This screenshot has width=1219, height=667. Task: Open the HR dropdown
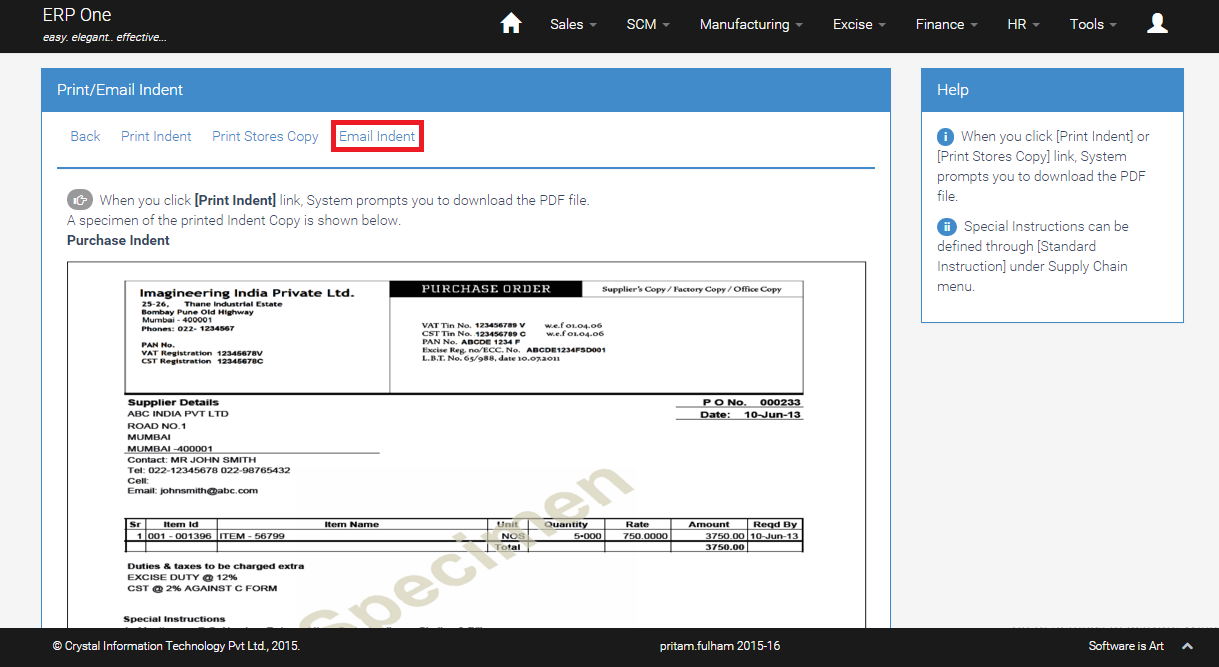coord(1023,24)
